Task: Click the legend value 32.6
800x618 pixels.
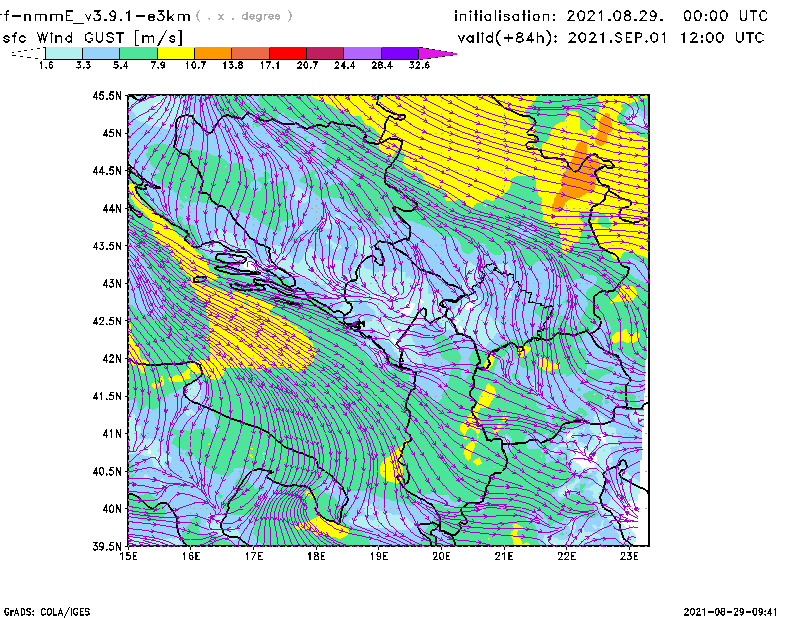Action: [x=419, y=65]
